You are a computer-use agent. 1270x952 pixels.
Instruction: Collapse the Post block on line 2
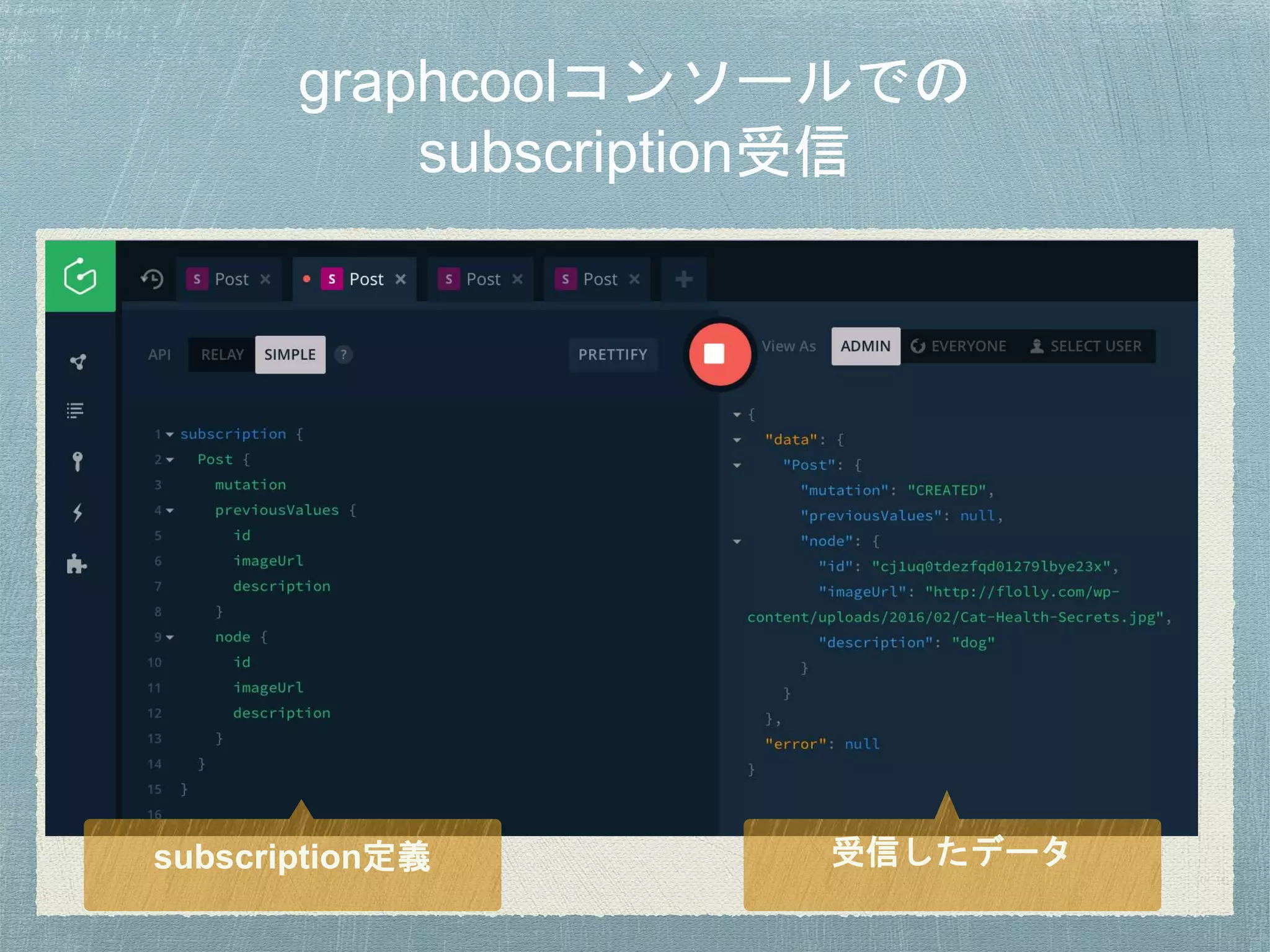pyautogui.click(x=169, y=460)
